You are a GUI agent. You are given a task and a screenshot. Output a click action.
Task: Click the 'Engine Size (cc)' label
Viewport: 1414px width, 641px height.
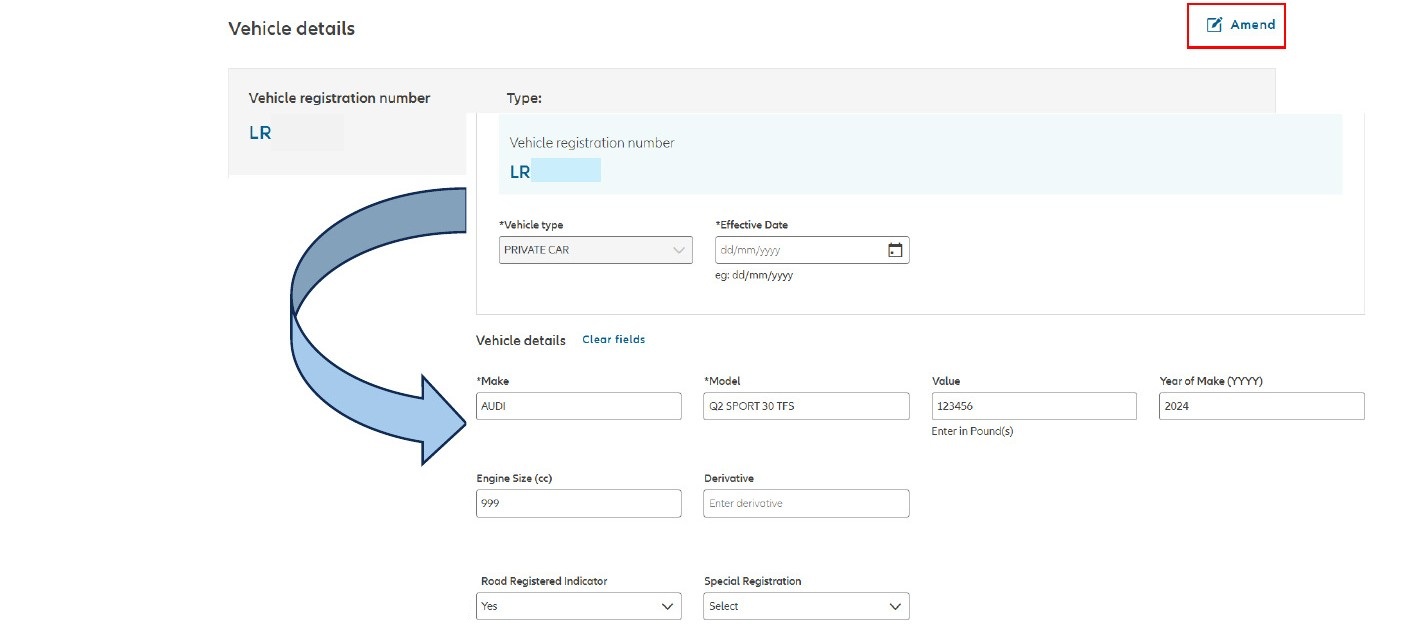[x=514, y=479]
